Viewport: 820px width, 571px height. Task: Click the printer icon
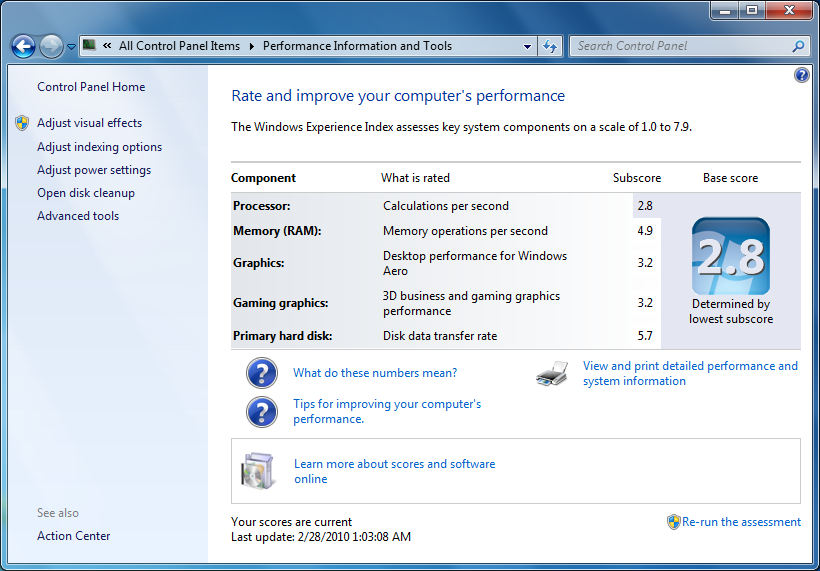coord(552,373)
